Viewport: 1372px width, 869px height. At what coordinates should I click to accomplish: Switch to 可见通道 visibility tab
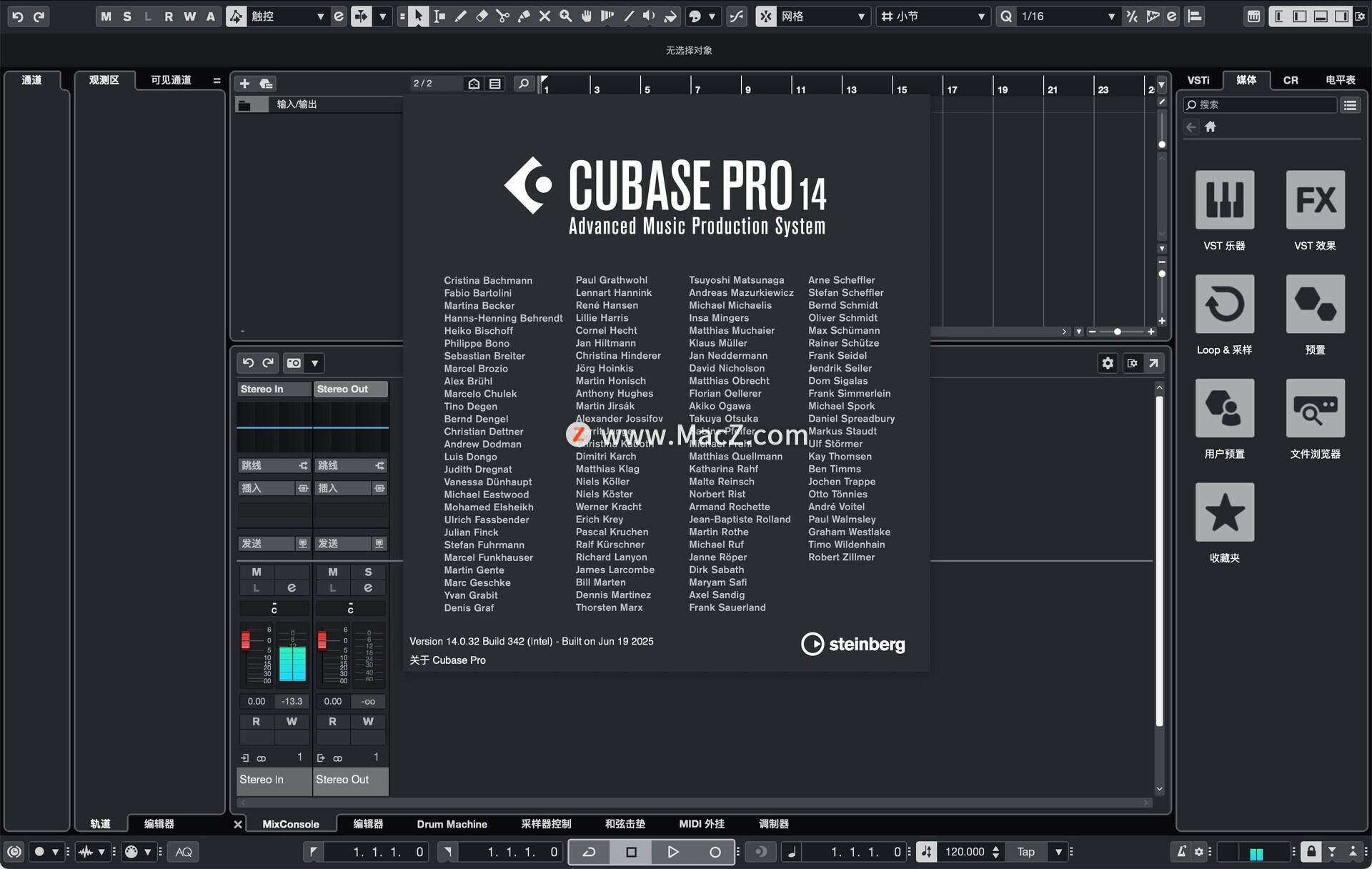171,80
